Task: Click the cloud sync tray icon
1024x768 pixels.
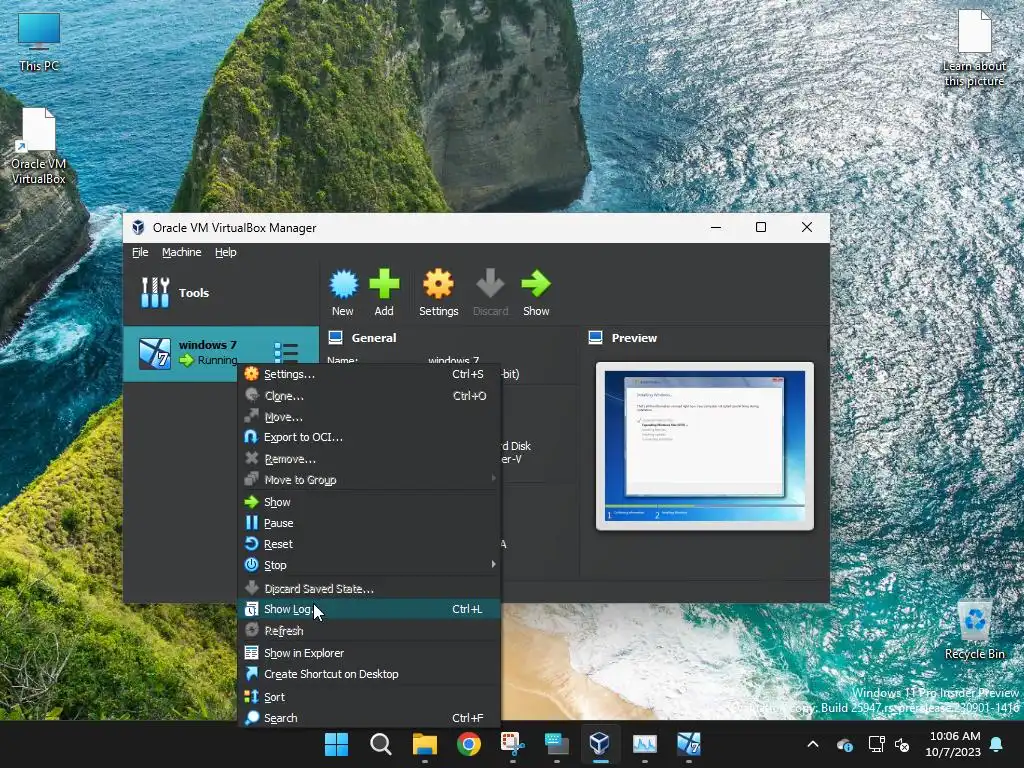Action: [844, 744]
